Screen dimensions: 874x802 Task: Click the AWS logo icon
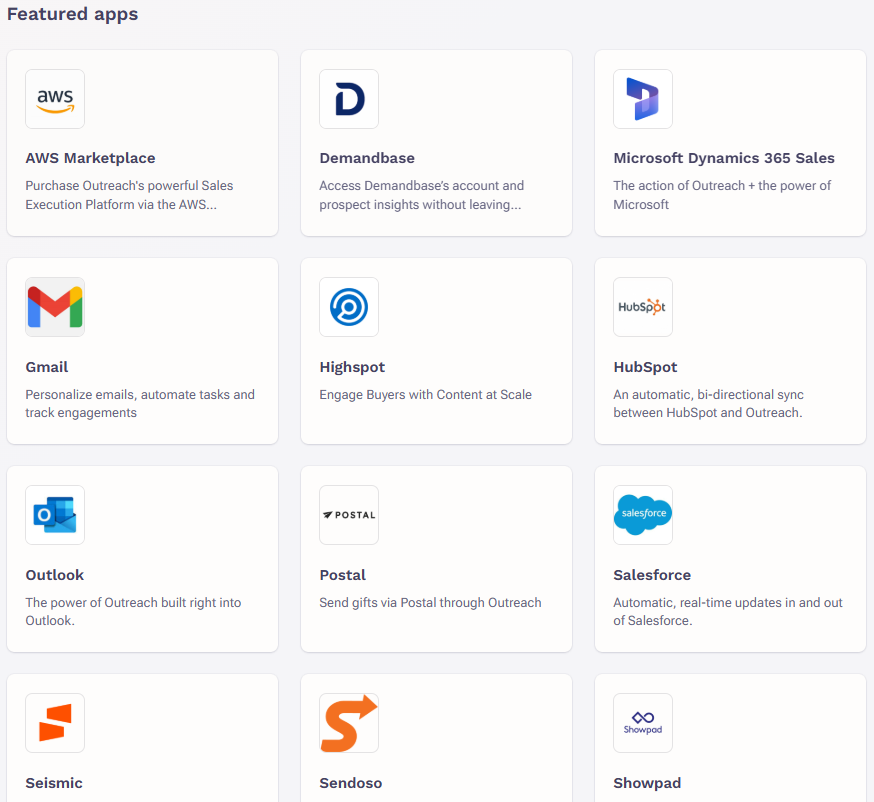click(x=55, y=99)
